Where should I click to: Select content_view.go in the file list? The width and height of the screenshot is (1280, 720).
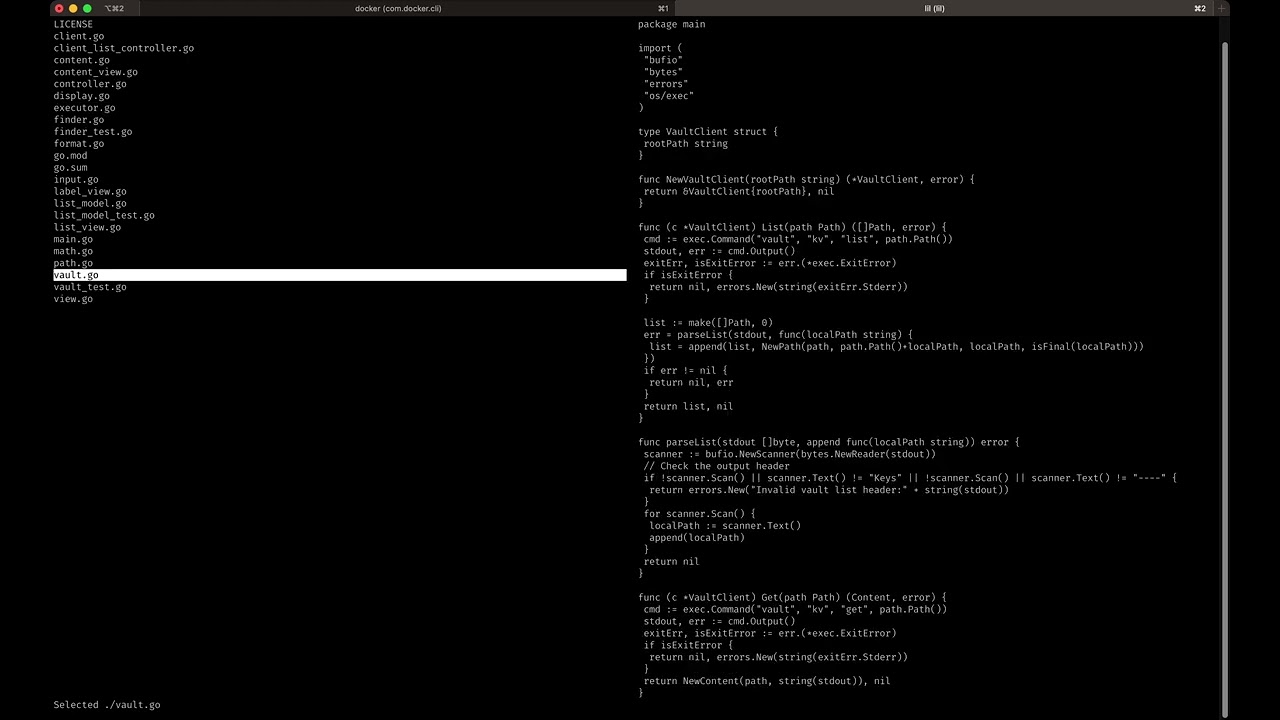click(x=96, y=72)
